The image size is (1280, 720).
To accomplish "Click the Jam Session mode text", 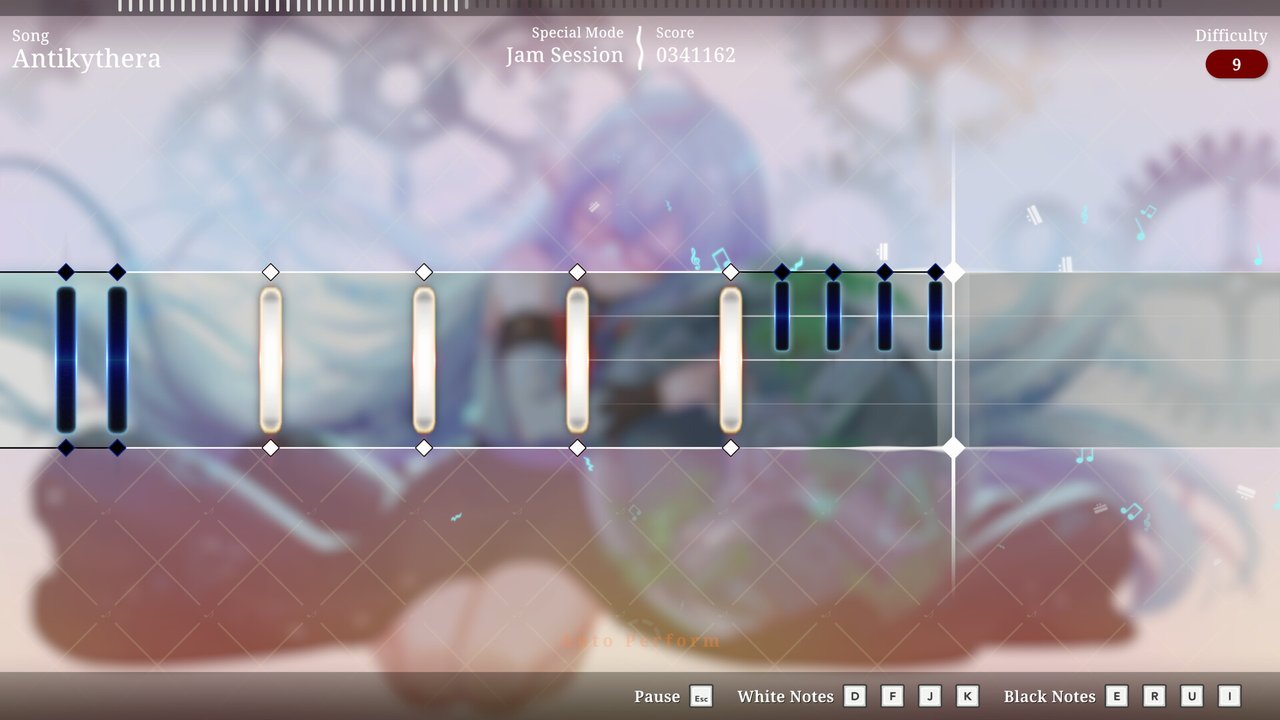I will (564, 56).
